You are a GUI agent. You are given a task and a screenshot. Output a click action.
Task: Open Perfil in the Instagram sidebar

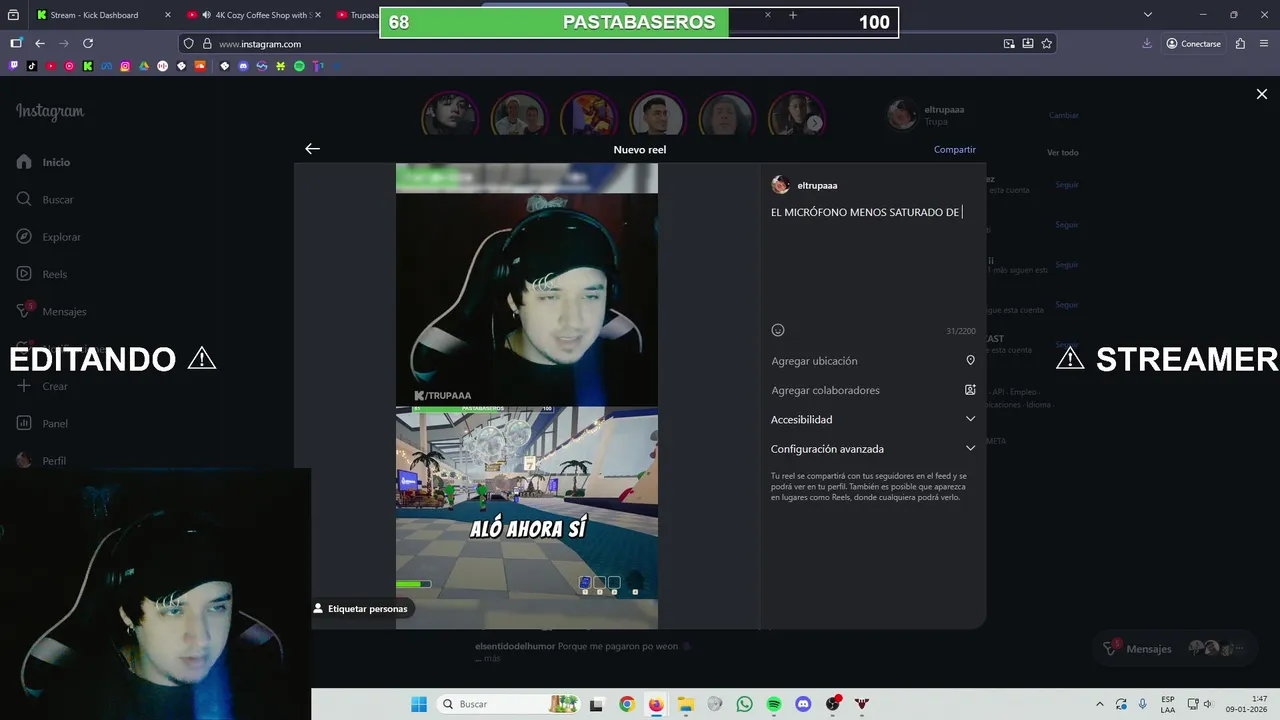(42, 461)
